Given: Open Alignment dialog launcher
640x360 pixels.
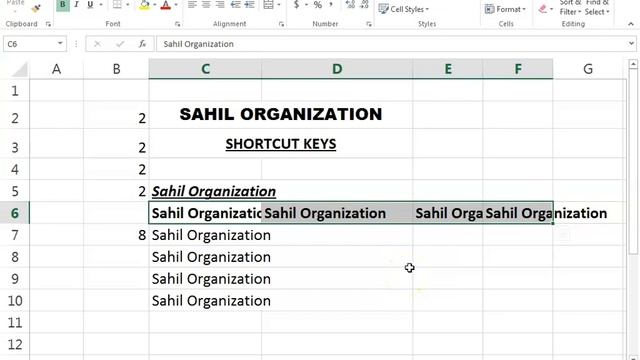Looking at the screenshot, I should tap(281, 24).
